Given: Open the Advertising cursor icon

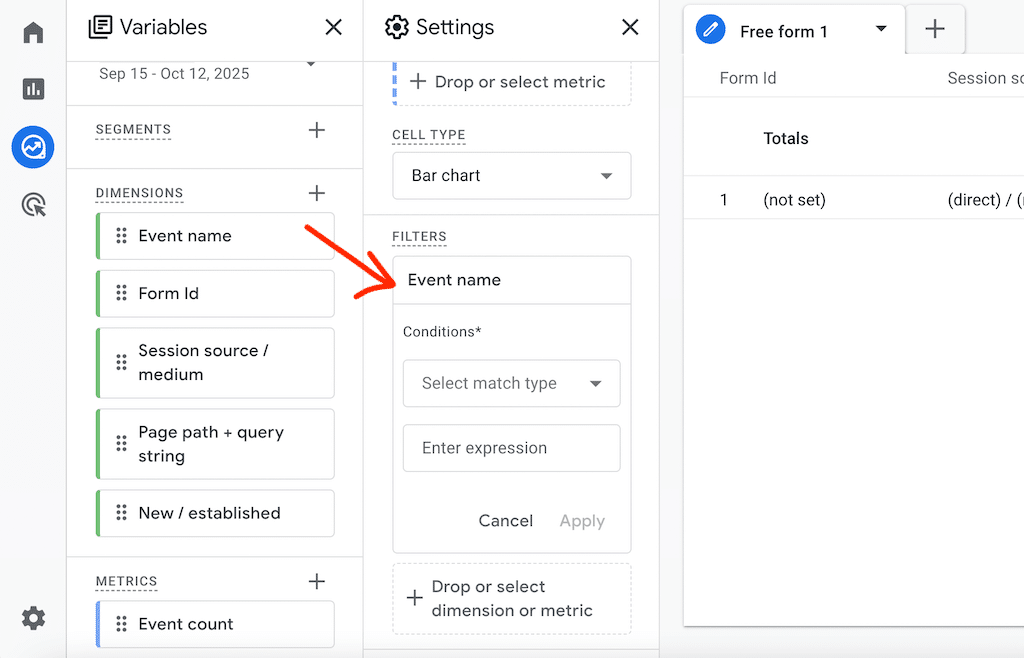Looking at the screenshot, I should [33, 206].
